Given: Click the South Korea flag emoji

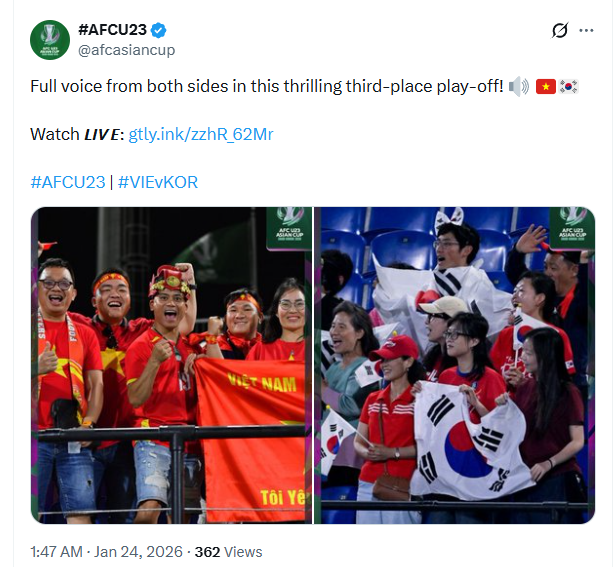Looking at the screenshot, I should pyautogui.click(x=569, y=87).
